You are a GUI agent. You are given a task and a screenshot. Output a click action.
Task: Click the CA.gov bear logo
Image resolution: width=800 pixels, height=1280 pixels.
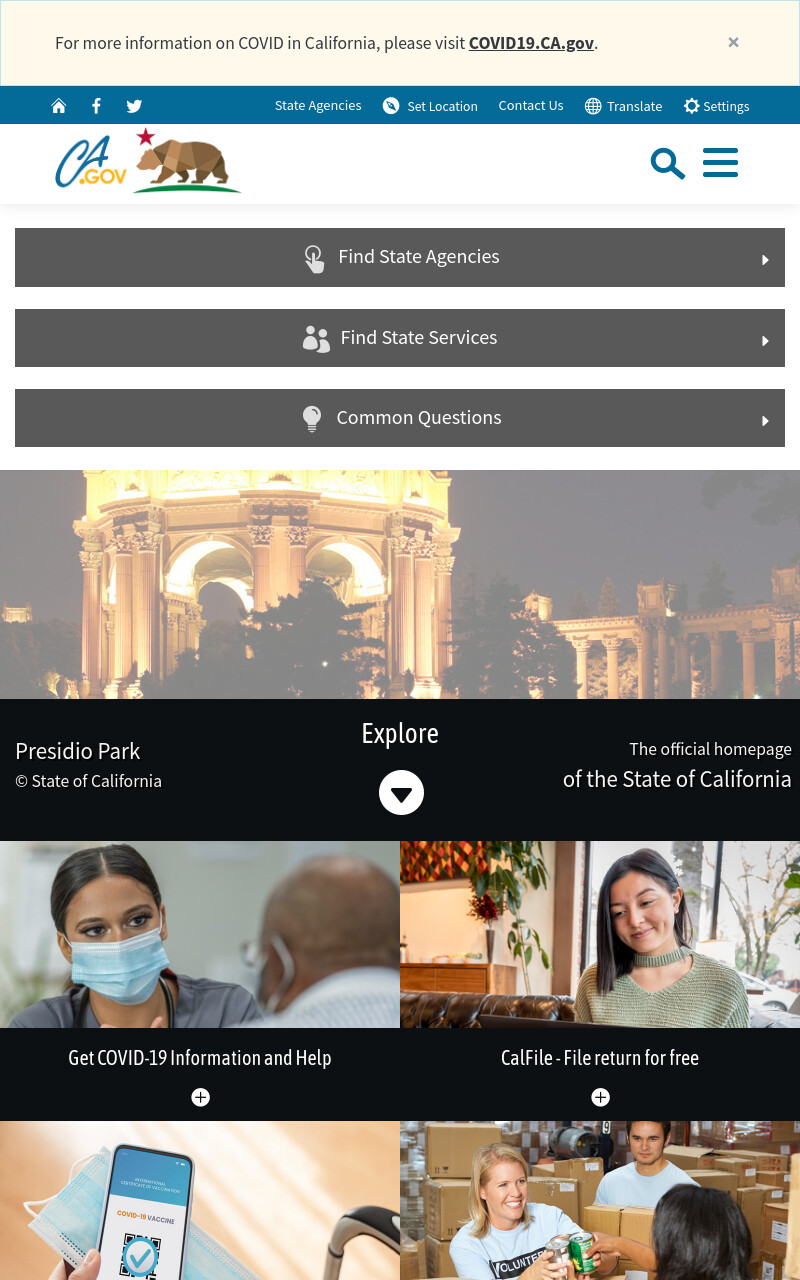point(148,160)
